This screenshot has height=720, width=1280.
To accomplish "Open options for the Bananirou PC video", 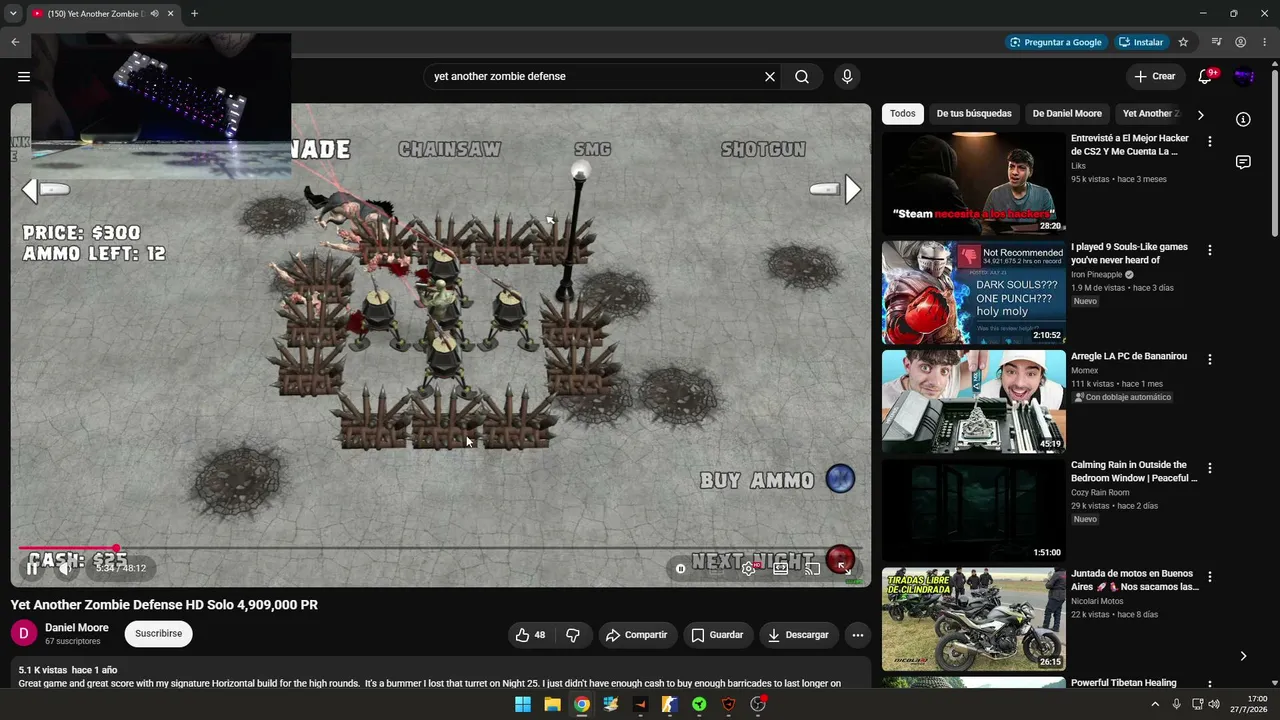I will (x=1209, y=359).
